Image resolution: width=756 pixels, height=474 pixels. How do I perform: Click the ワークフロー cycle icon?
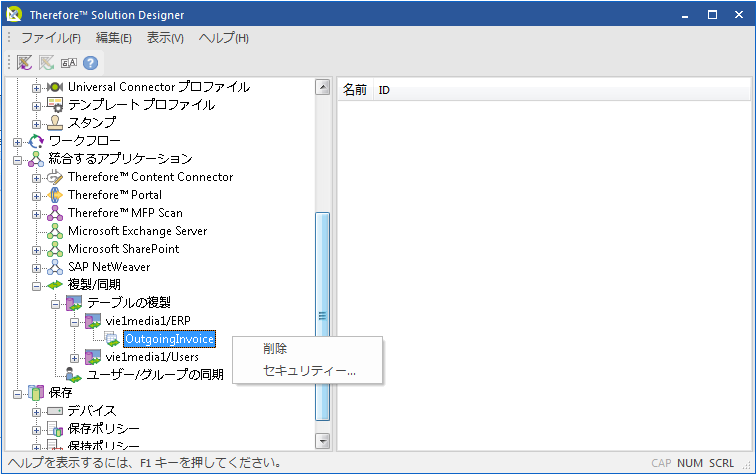36,141
